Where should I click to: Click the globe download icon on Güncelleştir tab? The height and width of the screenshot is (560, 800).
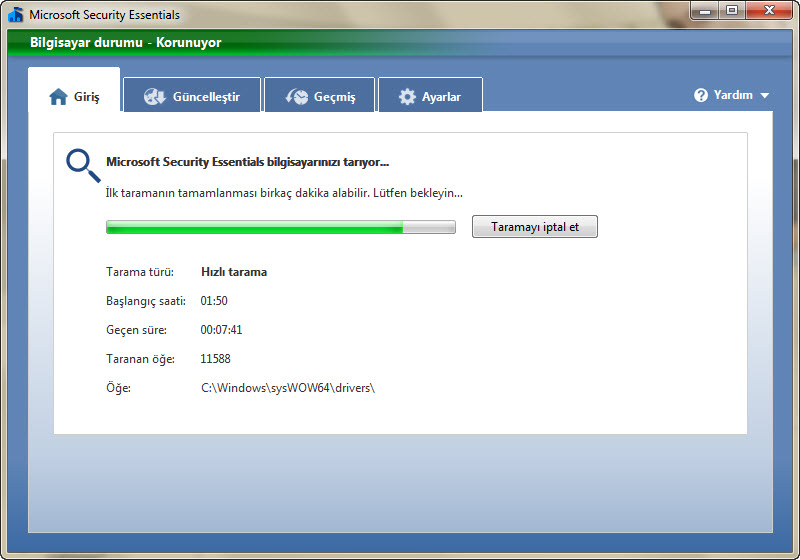coord(154,96)
